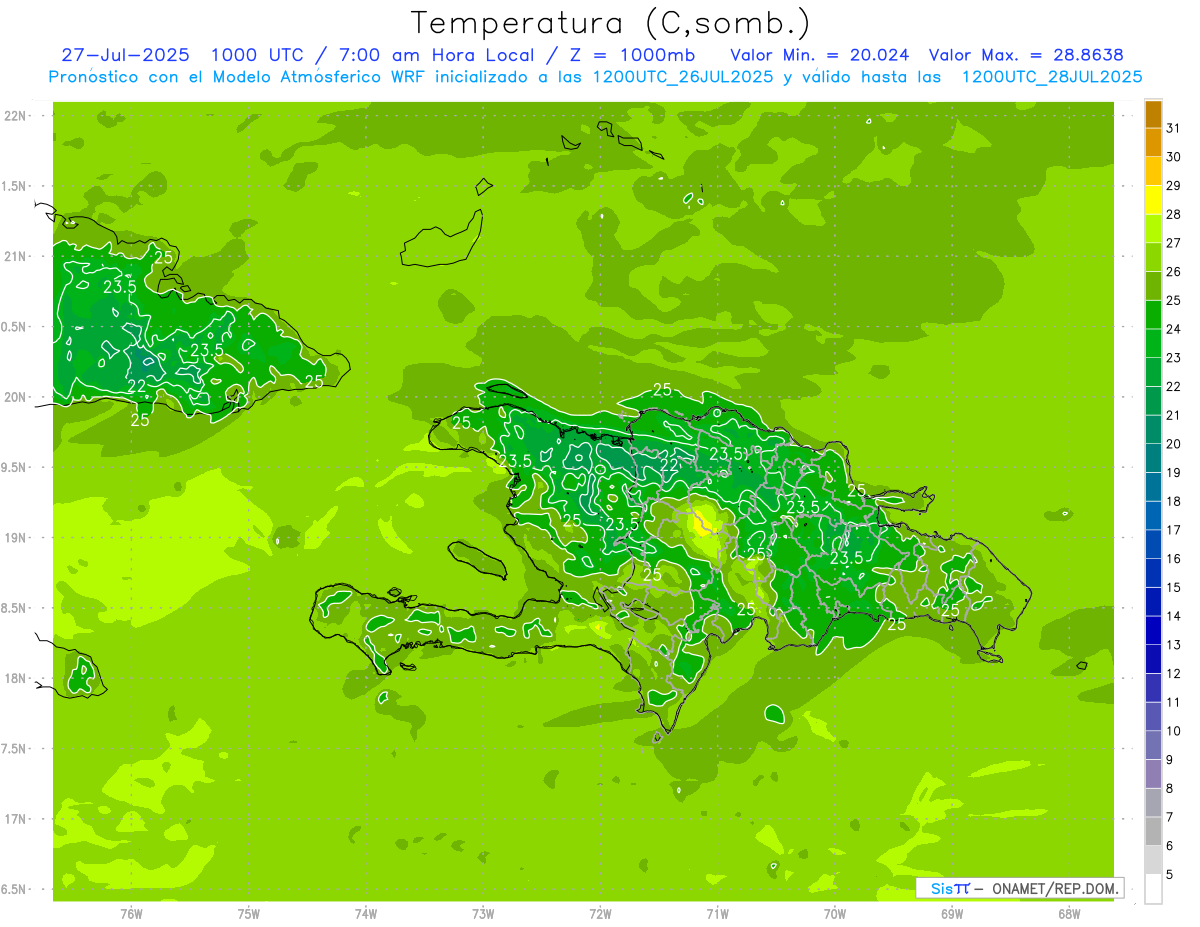Click the "74W" longitude axis label

[x=366, y=913]
